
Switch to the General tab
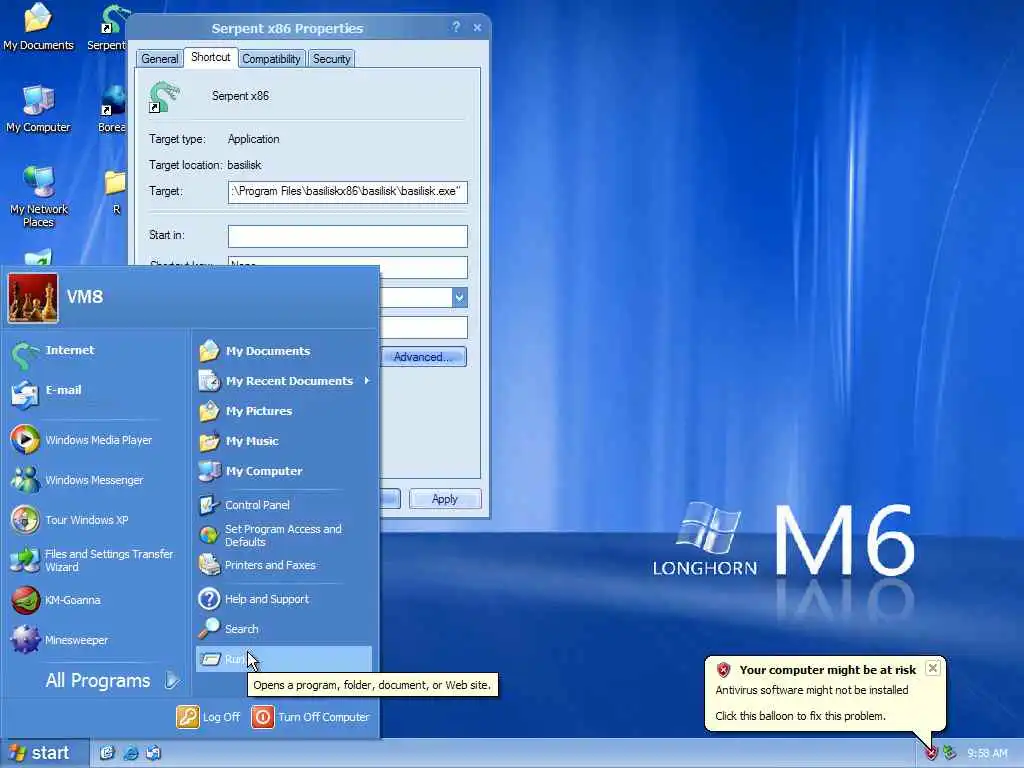pos(159,59)
